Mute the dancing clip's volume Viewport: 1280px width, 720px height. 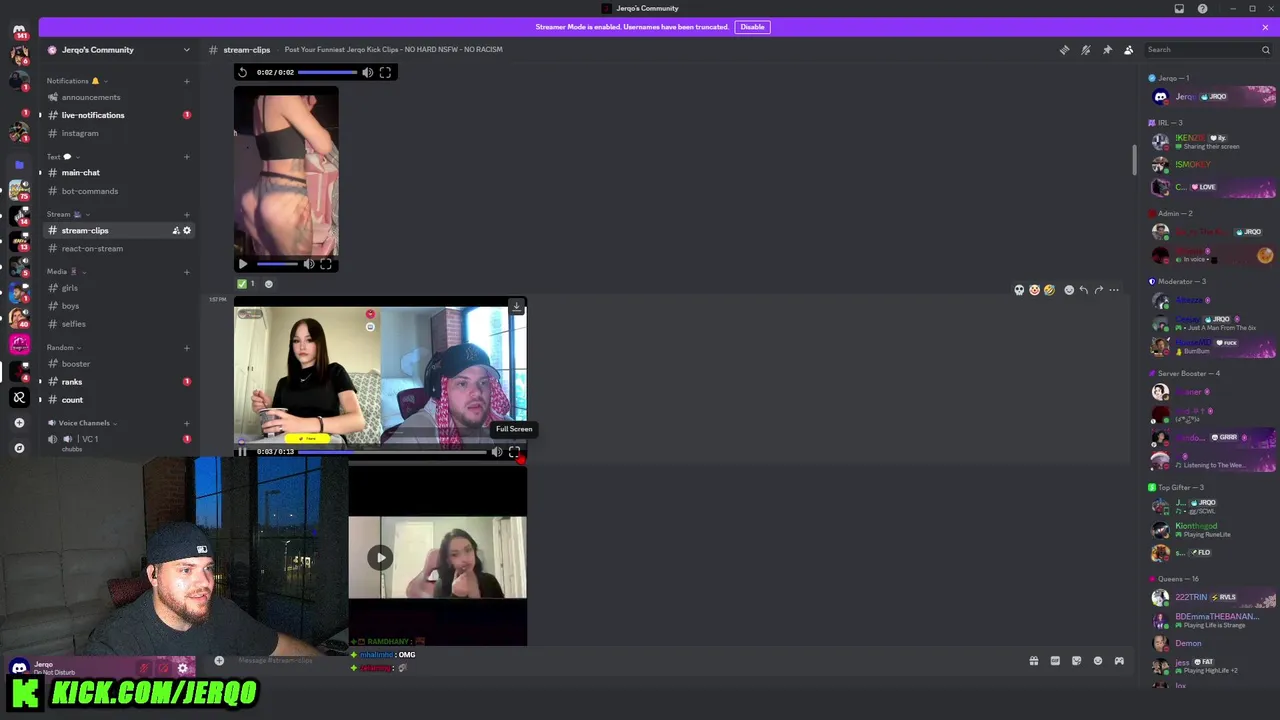point(309,264)
